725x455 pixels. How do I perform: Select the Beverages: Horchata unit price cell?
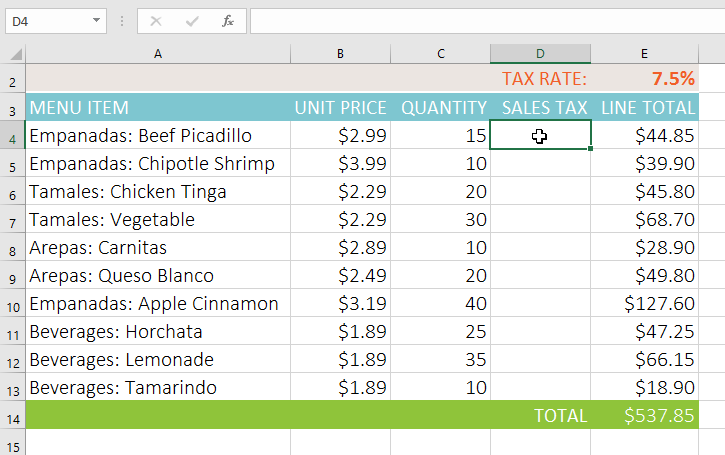340,332
